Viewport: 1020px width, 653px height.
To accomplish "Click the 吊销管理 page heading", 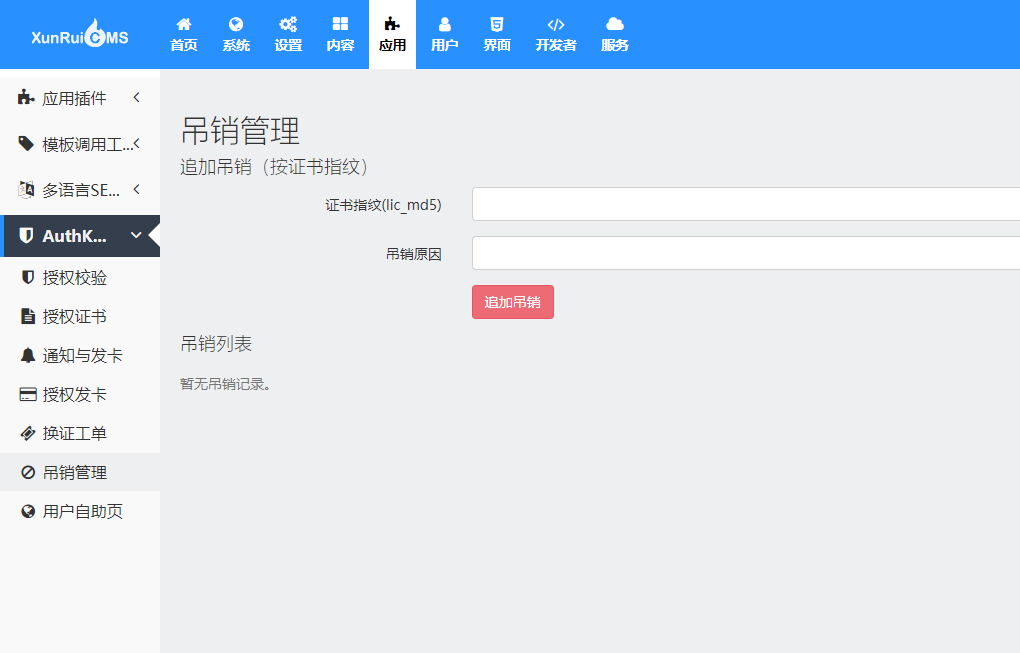I will coord(240,131).
